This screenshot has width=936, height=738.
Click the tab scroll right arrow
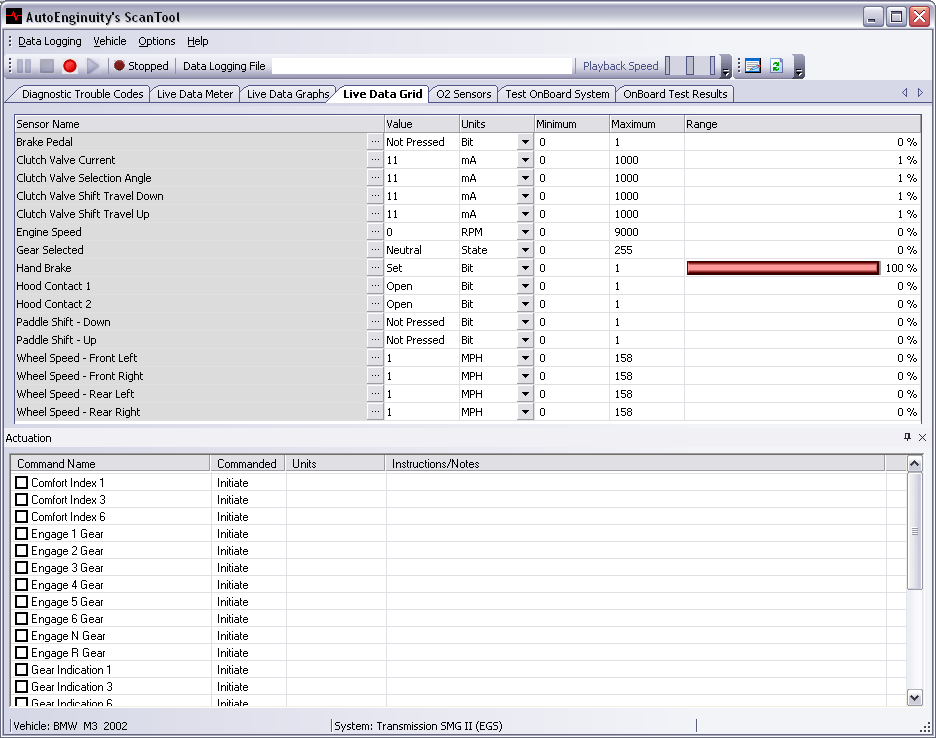[920, 93]
